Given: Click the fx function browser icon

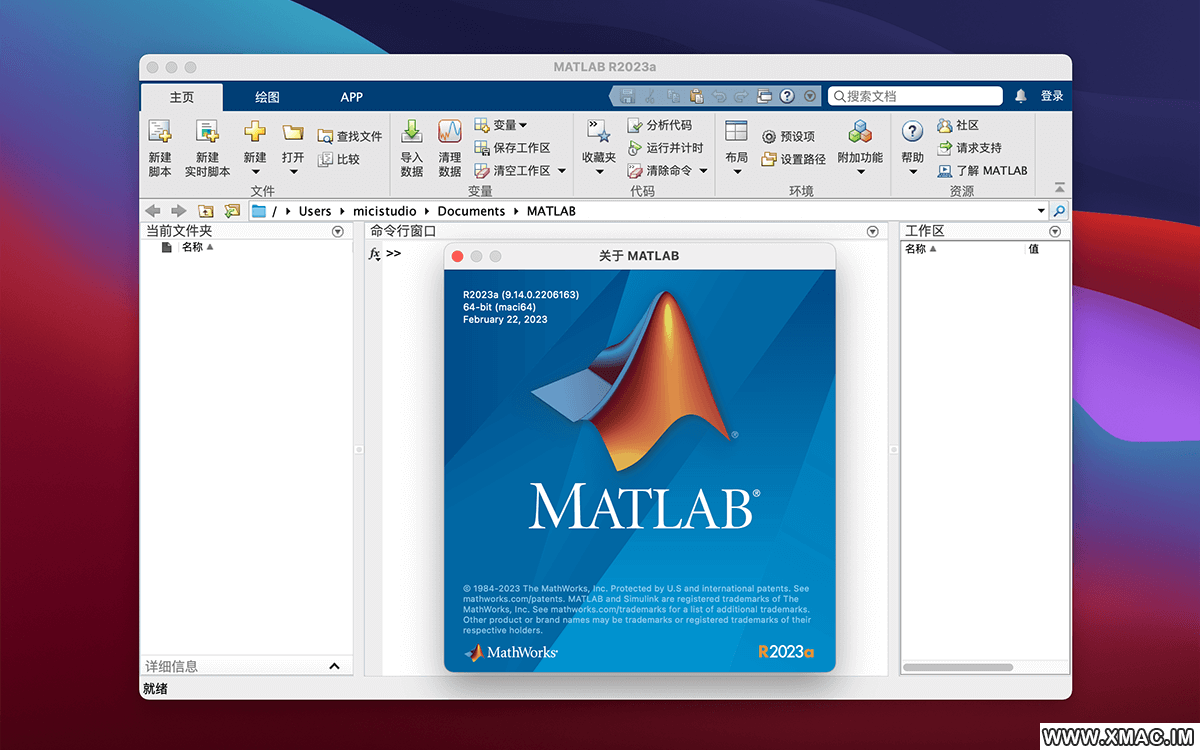Looking at the screenshot, I should (375, 254).
